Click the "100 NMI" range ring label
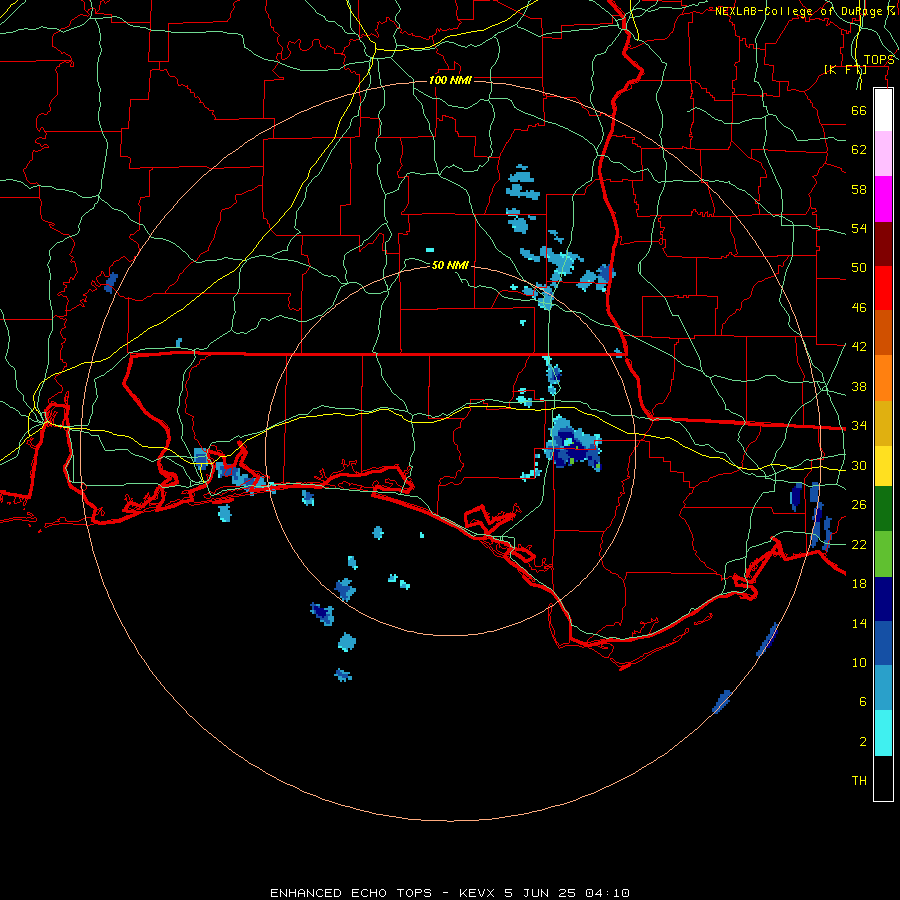Image resolution: width=900 pixels, height=900 pixels. pyautogui.click(x=450, y=80)
